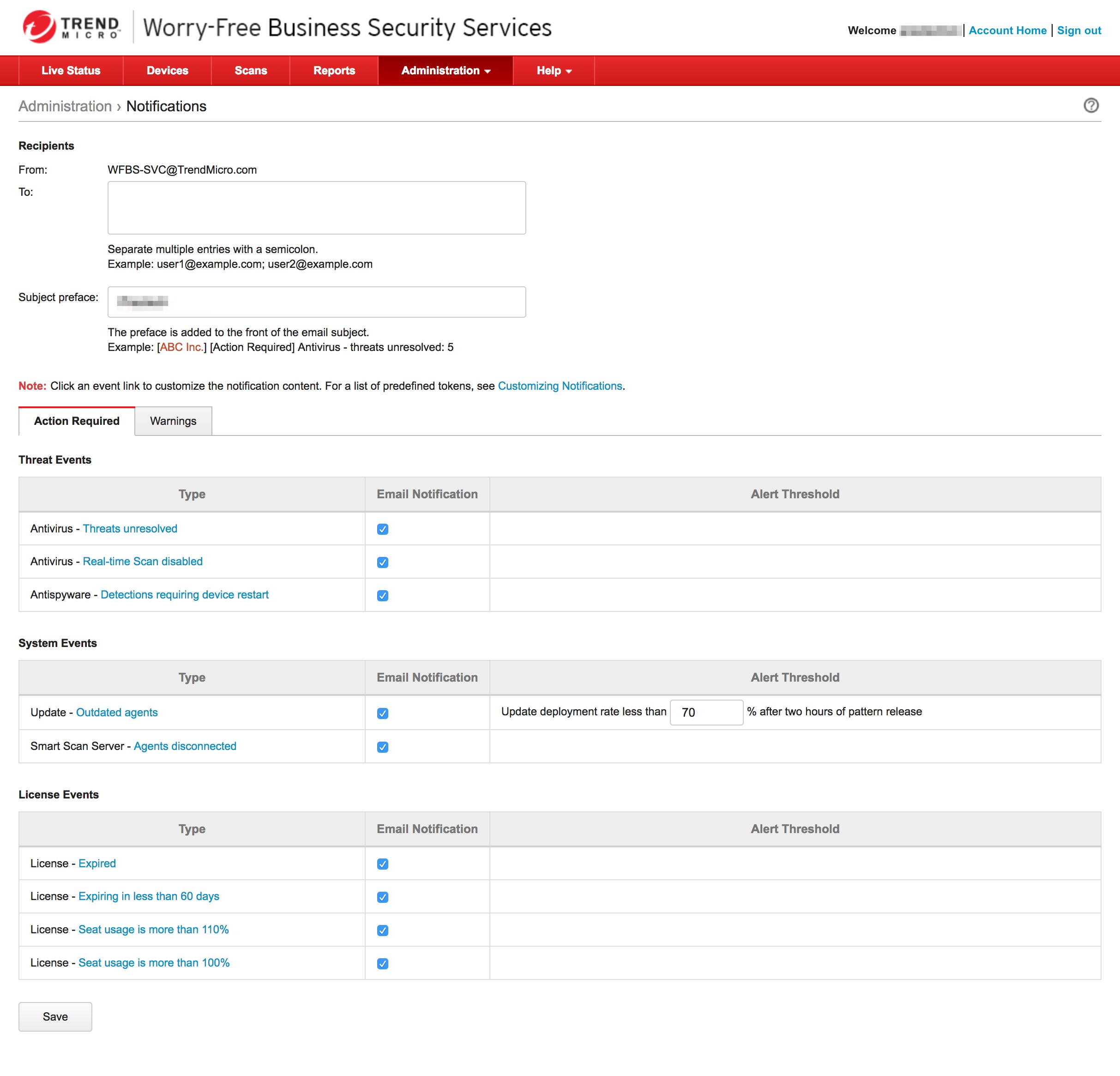Image resolution: width=1120 pixels, height=1076 pixels.
Task: Open Customizing Notifications link
Action: coord(560,387)
